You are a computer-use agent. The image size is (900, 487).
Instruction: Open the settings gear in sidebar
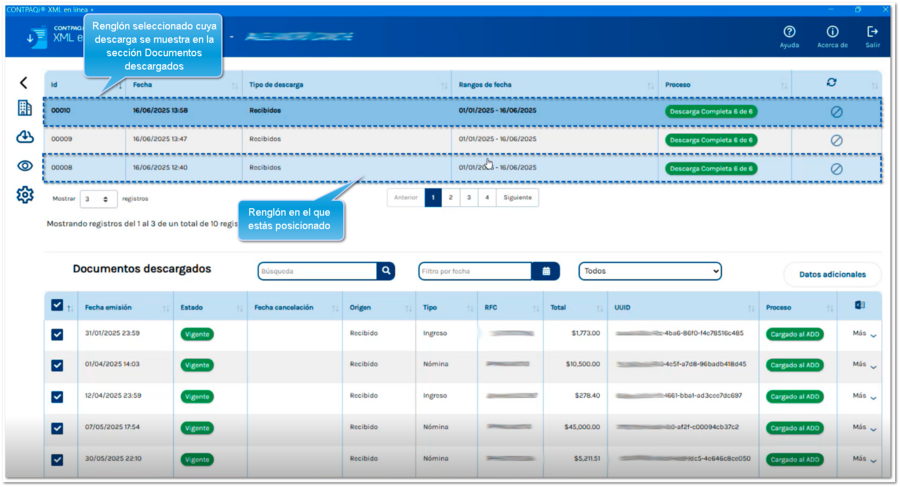[25, 195]
